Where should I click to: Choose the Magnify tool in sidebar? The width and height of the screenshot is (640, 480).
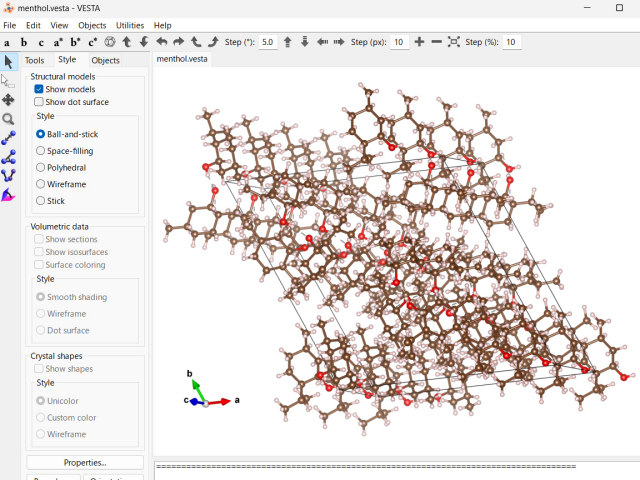pyautogui.click(x=8, y=119)
